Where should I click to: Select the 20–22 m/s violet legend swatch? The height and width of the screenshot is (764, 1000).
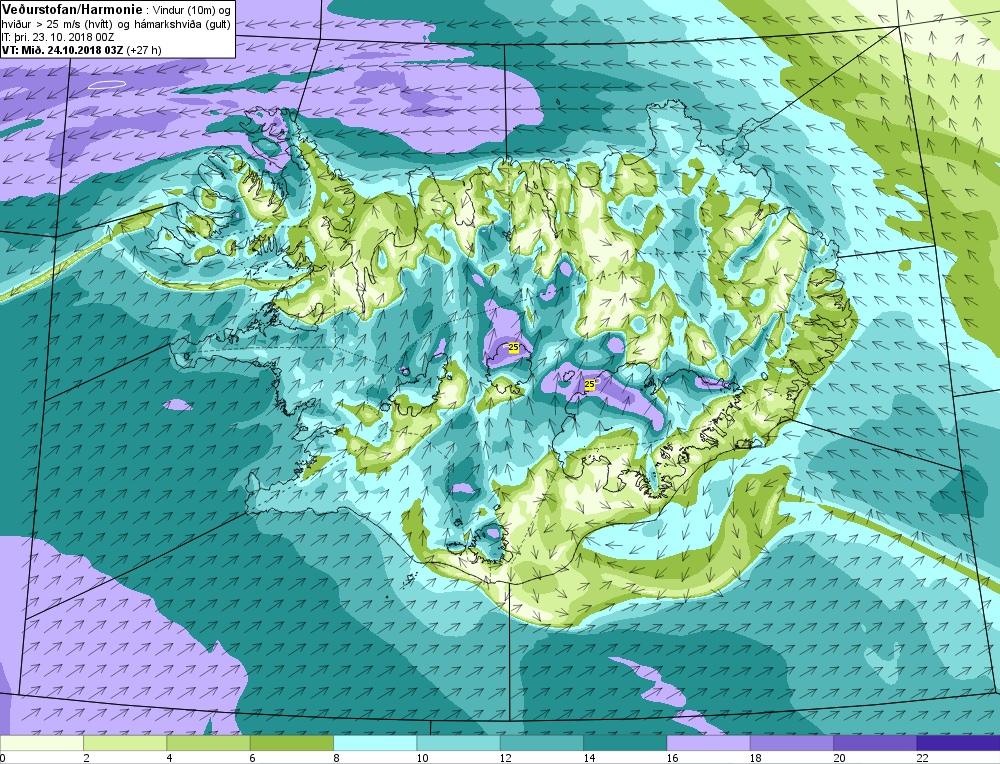click(875, 743)
